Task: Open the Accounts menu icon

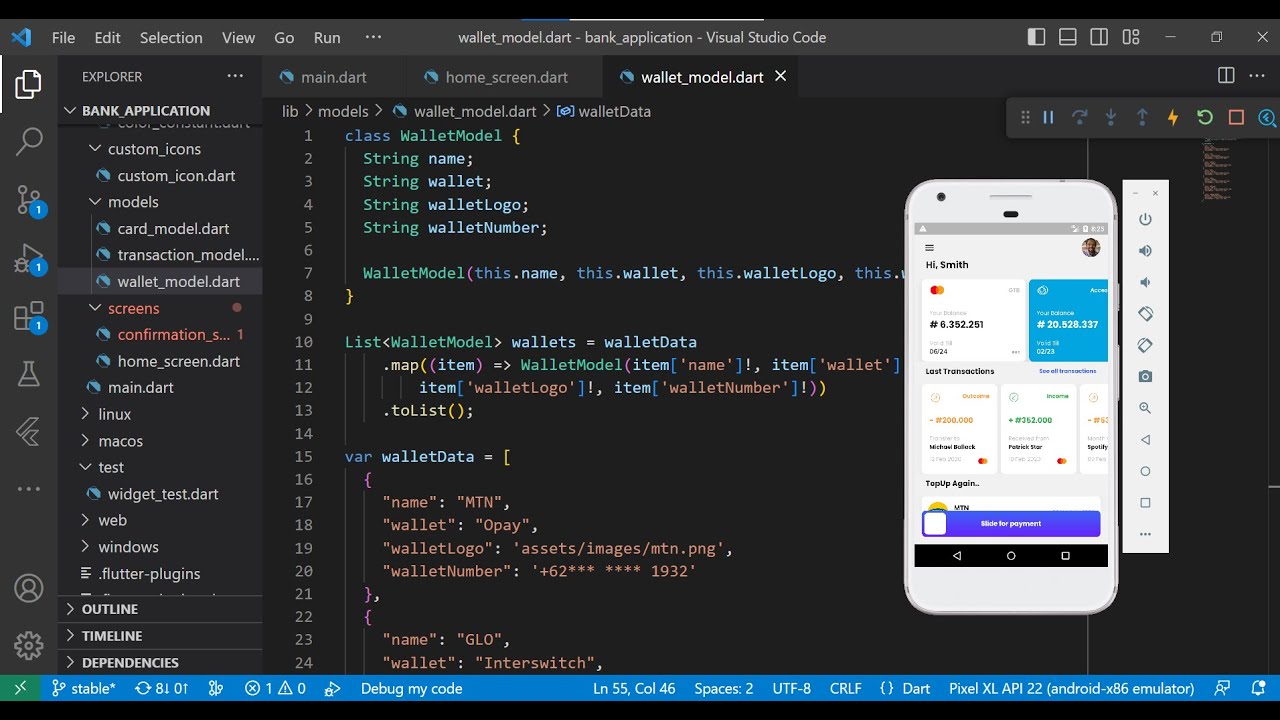Action: click(28, 588)
